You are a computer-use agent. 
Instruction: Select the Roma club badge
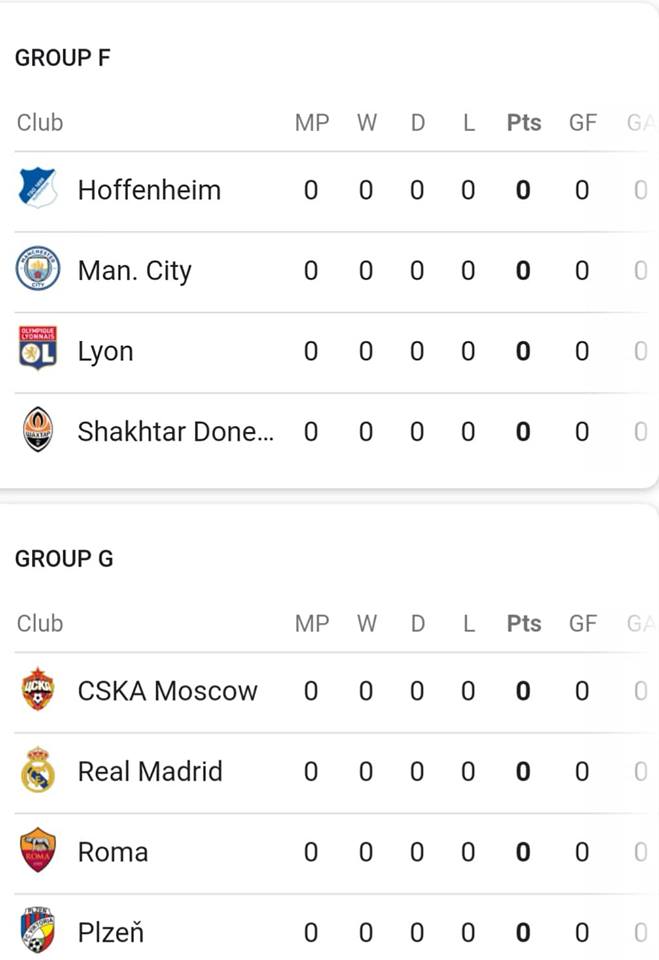38,850
